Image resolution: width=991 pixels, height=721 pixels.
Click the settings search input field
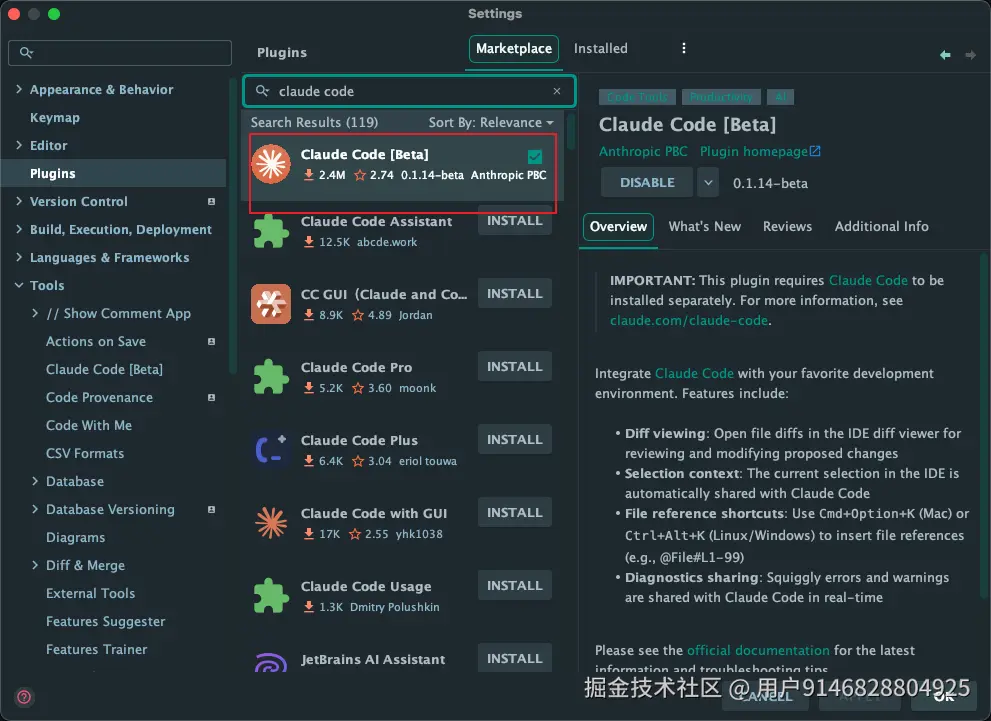pyautogui.click(x=120, y=52)
